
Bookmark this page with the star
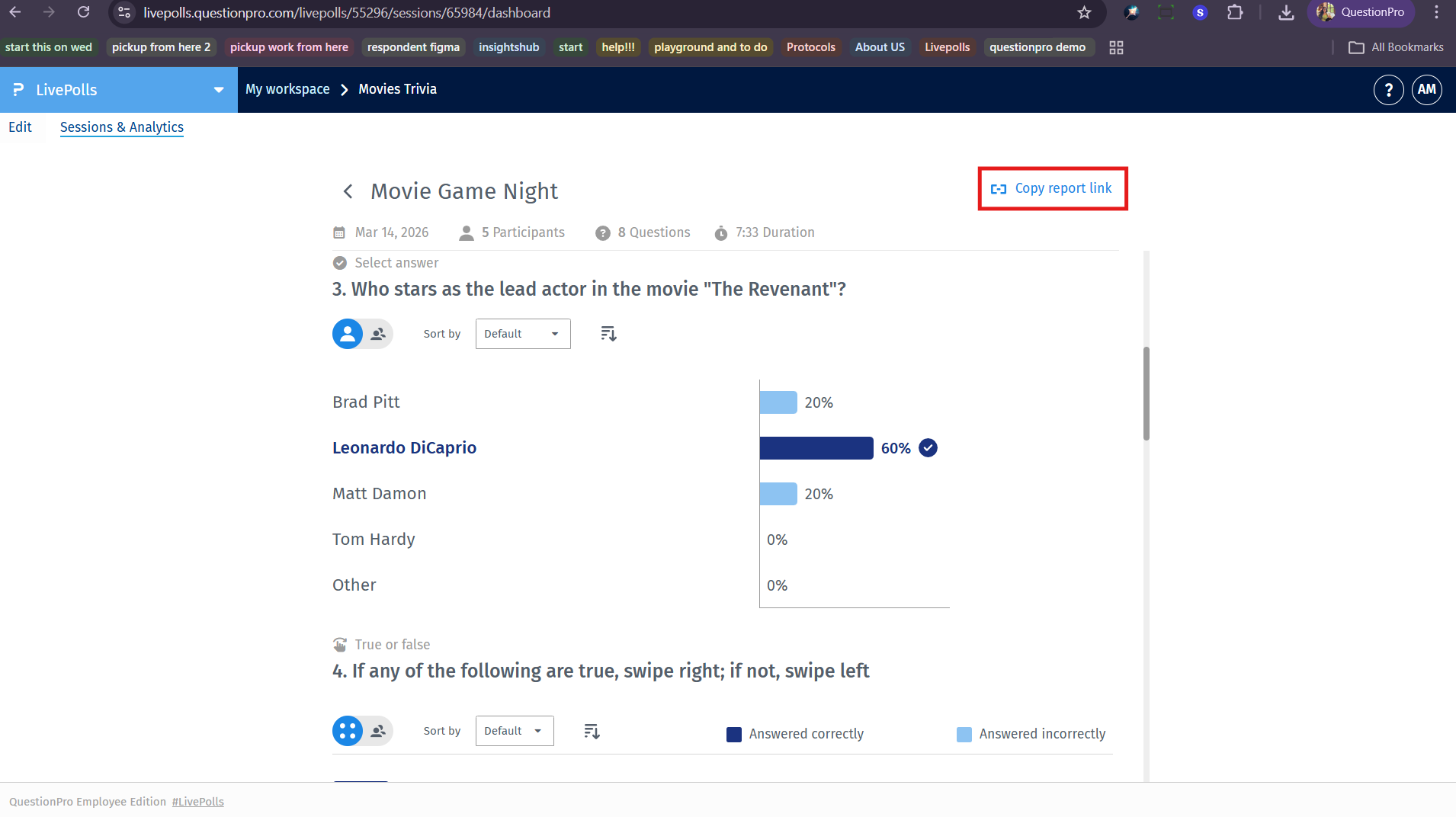pos(1083,12)
